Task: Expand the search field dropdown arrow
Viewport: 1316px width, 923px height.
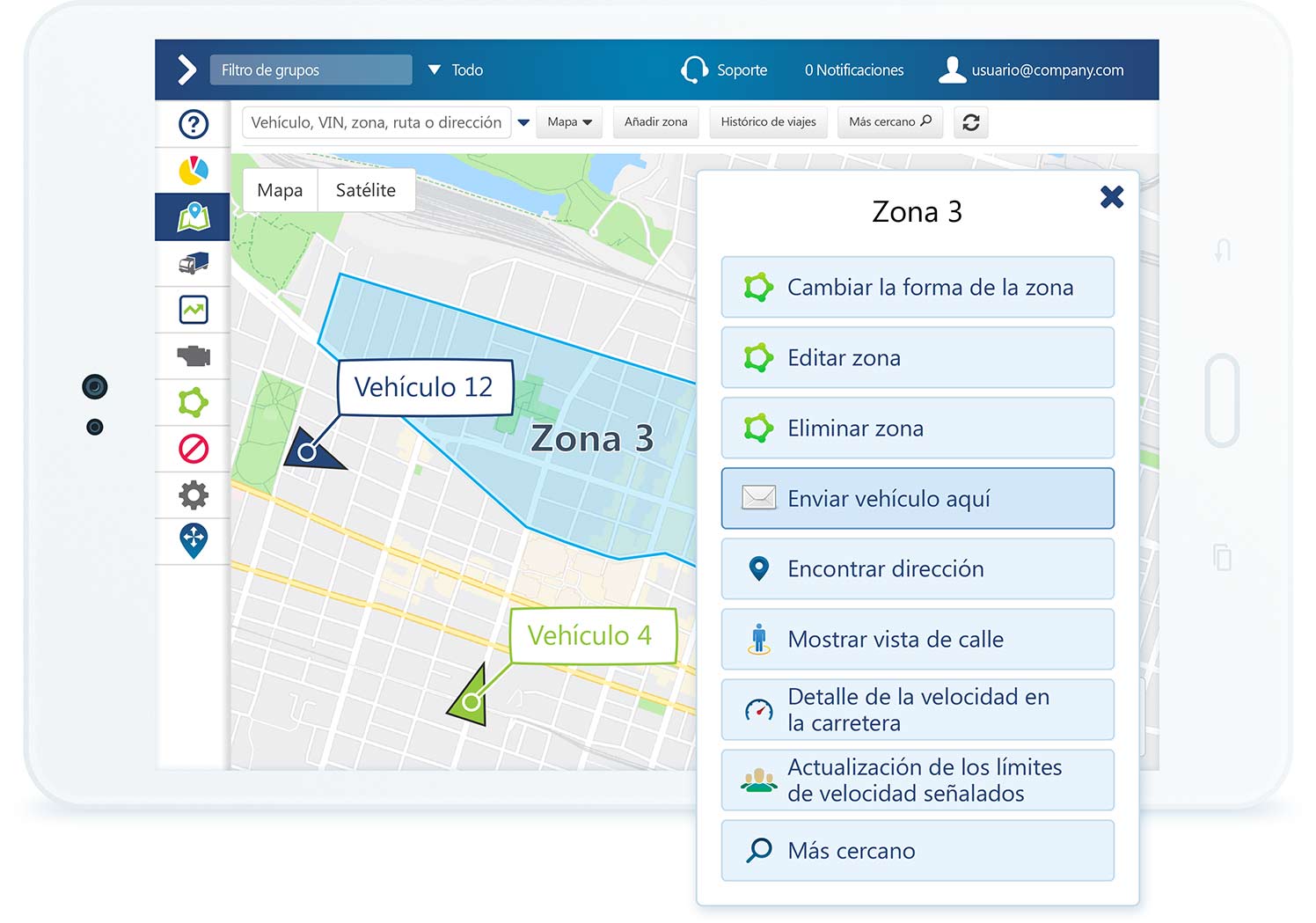Action: [523, 122]
